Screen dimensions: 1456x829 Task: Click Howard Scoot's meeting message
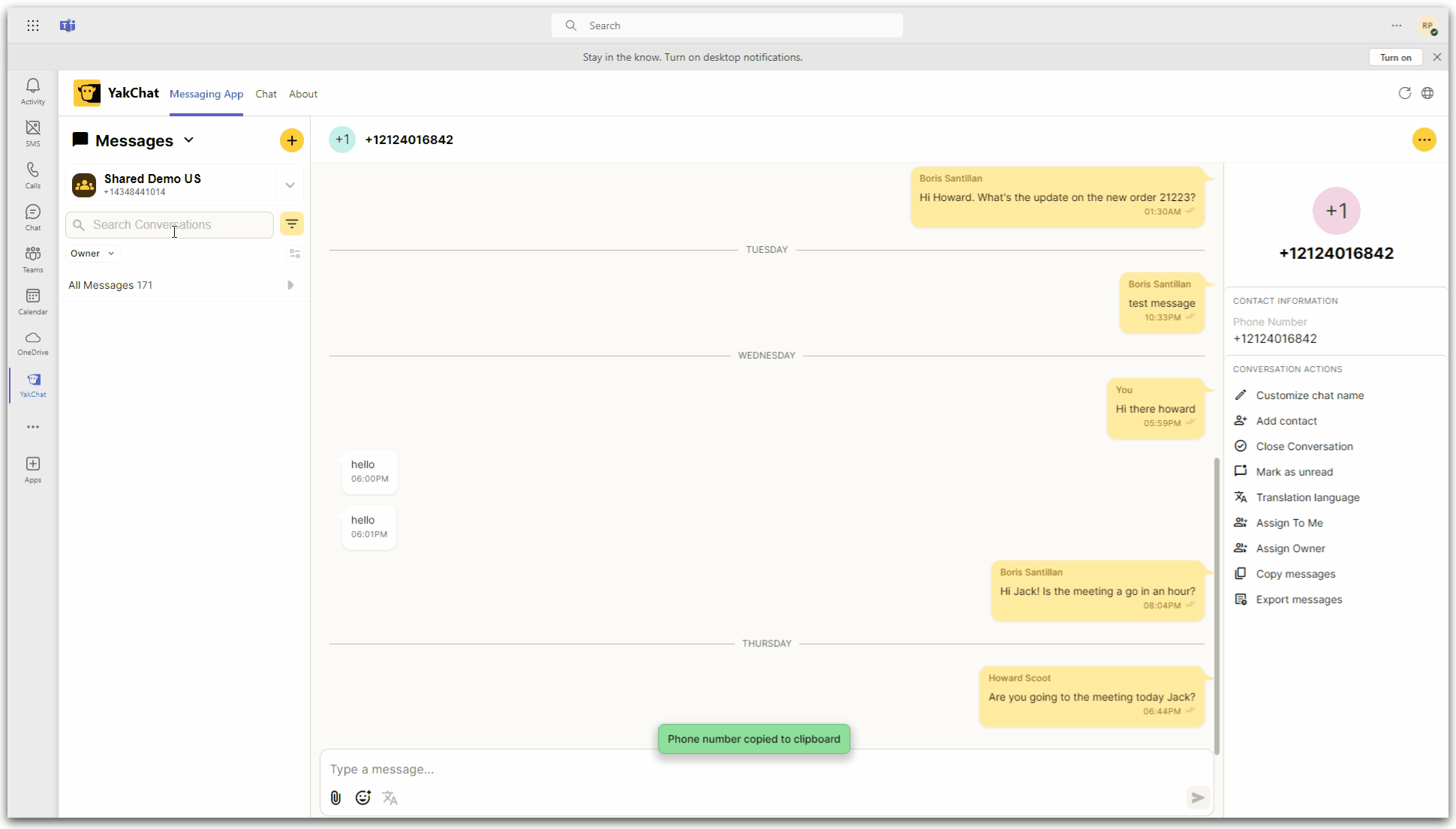tap(1091, 695)
